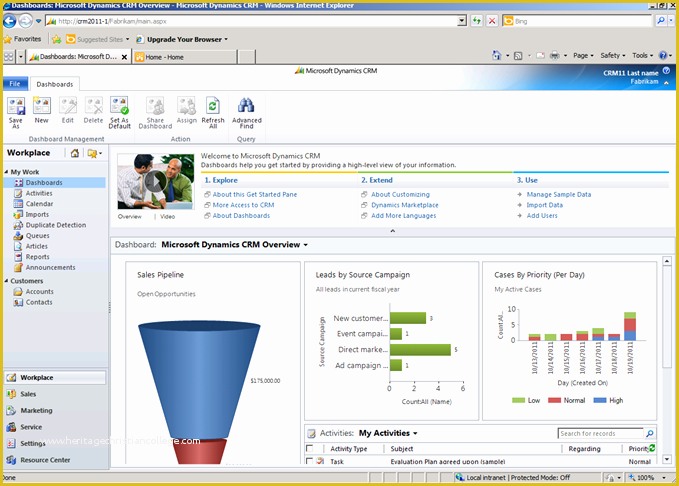Collapse the Get Started pane
Image resolution: width=679 pixels, height=486 pixels.
(392, 231)
